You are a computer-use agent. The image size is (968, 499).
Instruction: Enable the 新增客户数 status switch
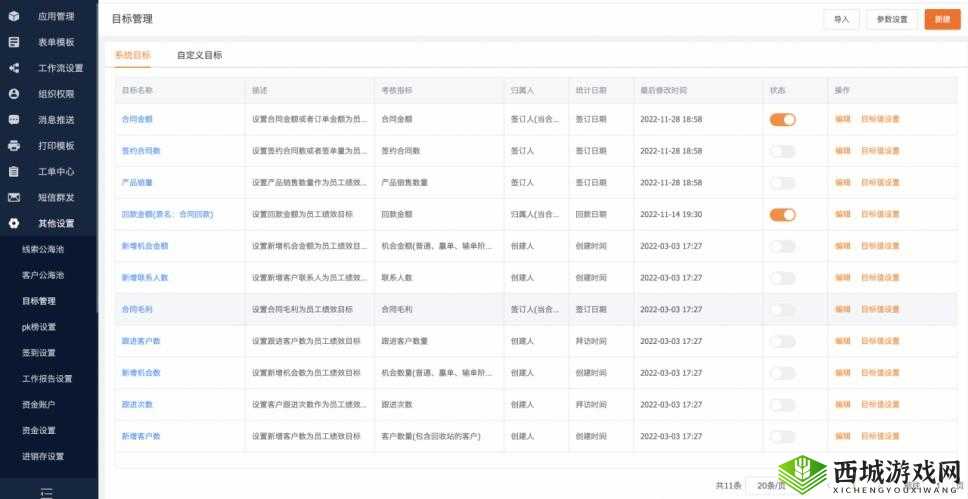[782, 437]
